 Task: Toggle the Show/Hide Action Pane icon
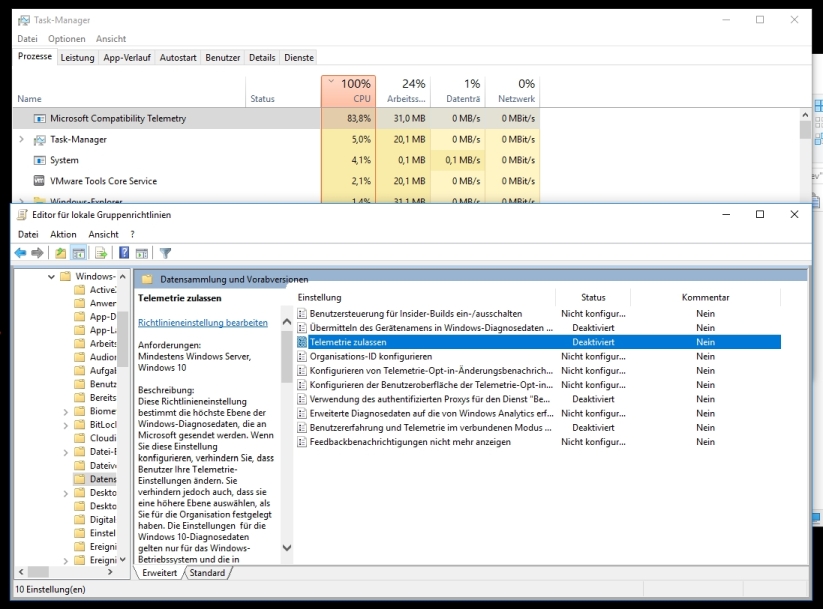pos(142,253)
